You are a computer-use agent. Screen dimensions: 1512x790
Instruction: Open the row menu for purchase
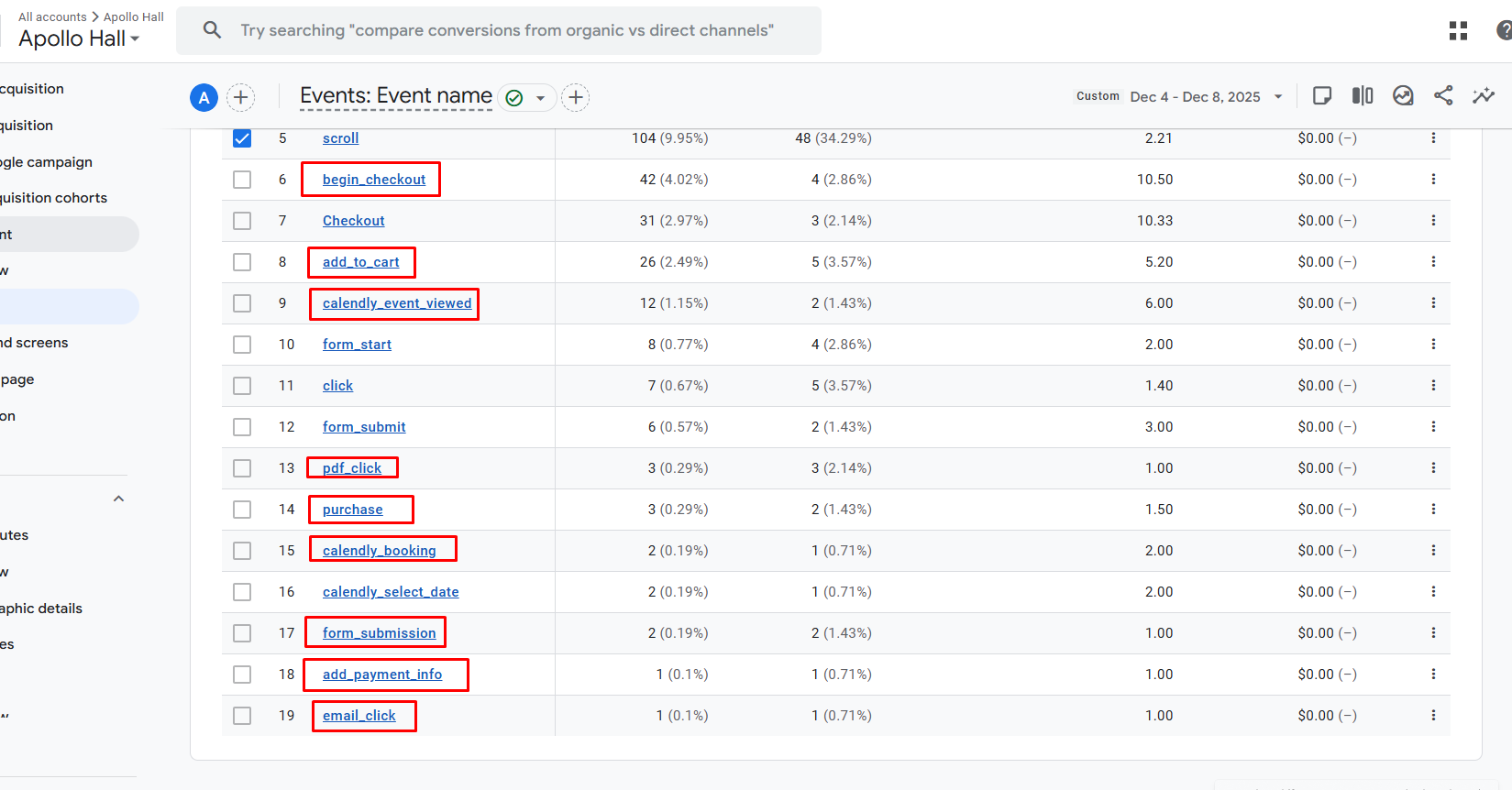(x=1433, y=510)
